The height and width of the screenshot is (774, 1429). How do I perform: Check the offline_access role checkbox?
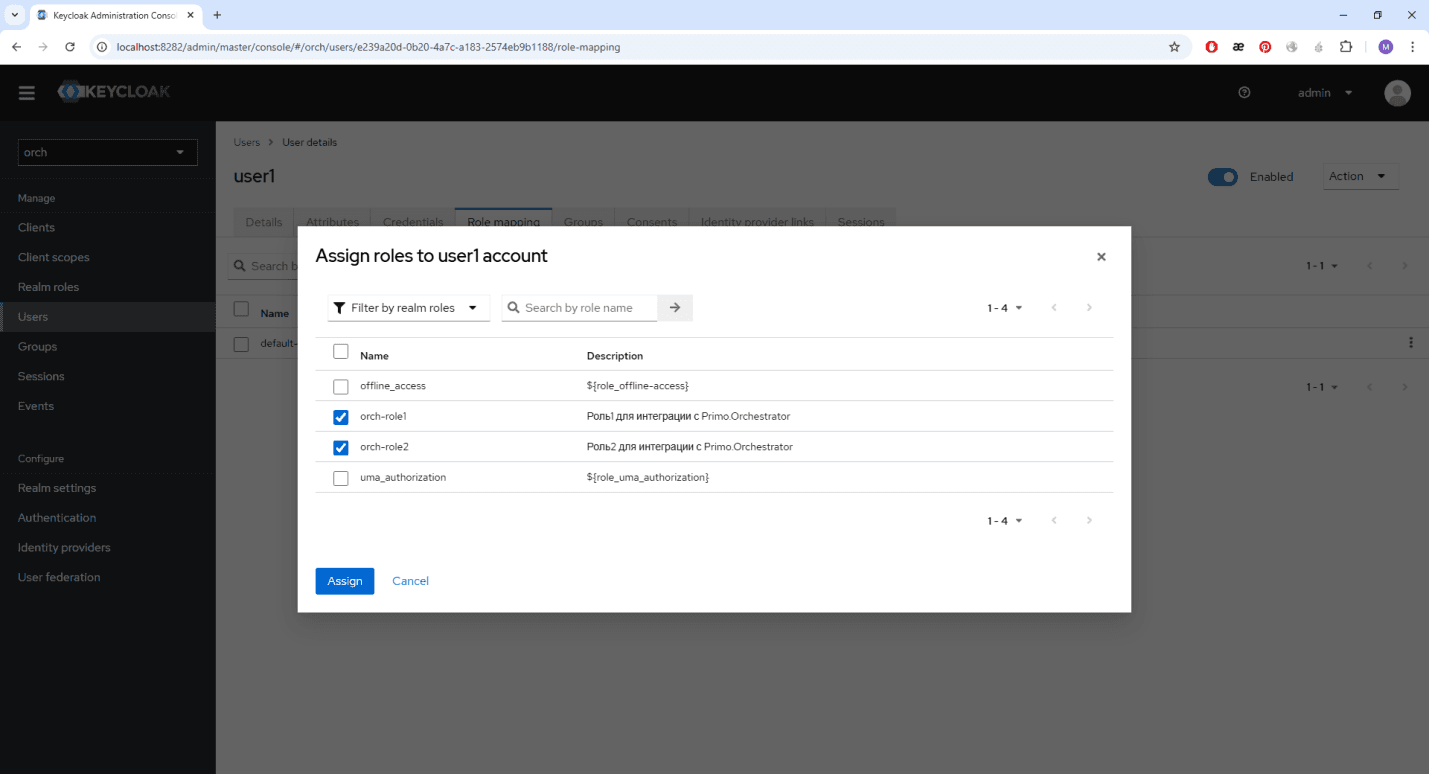coord(341,386)
